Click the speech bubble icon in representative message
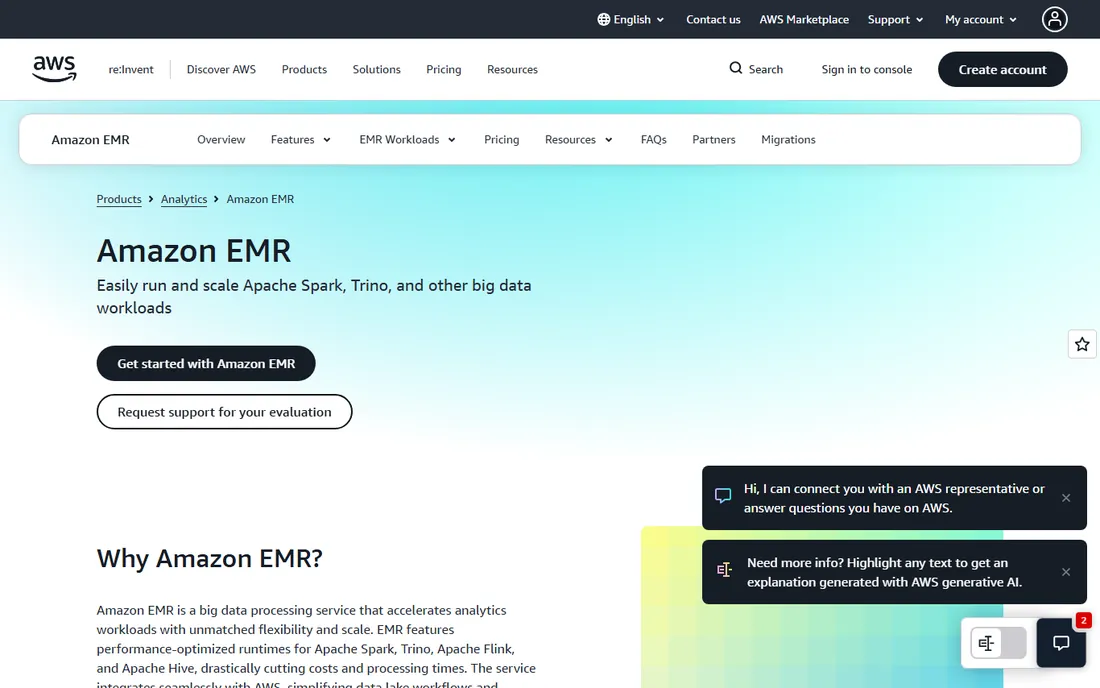Screen dimensions: 1100x688 [x=723, y=496]
